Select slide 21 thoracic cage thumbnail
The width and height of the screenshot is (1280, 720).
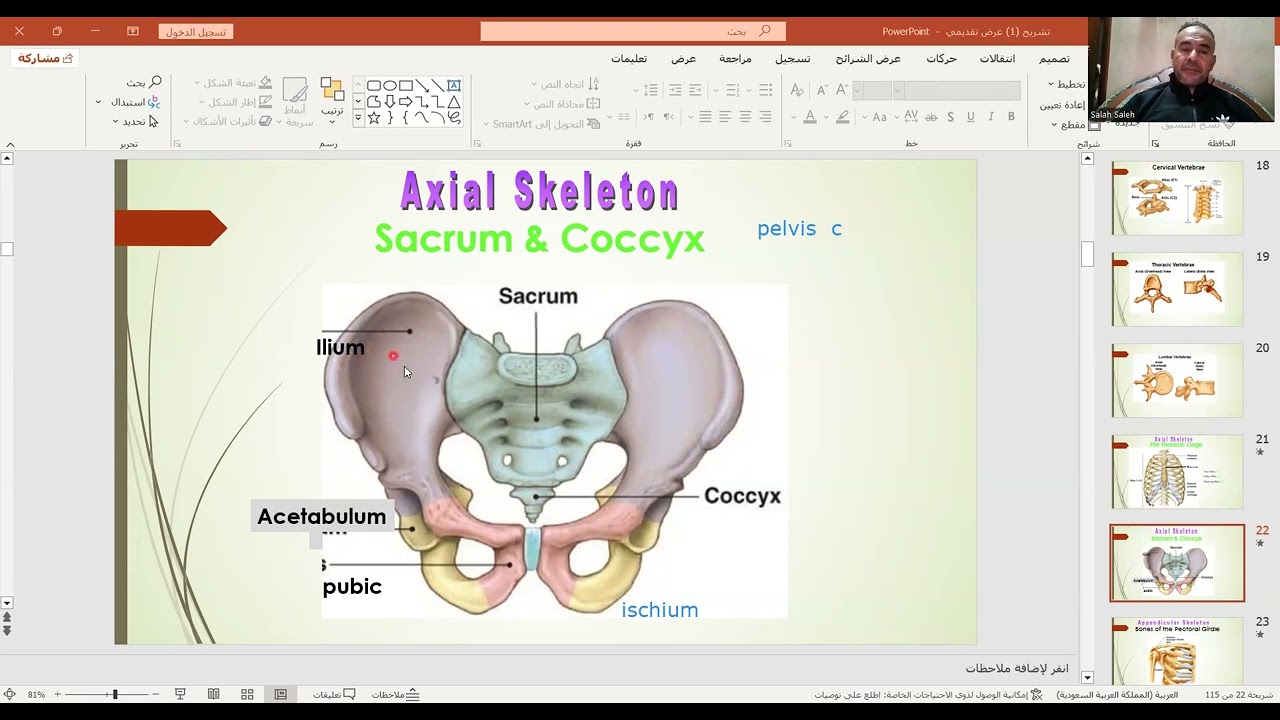pos(1177,472)
